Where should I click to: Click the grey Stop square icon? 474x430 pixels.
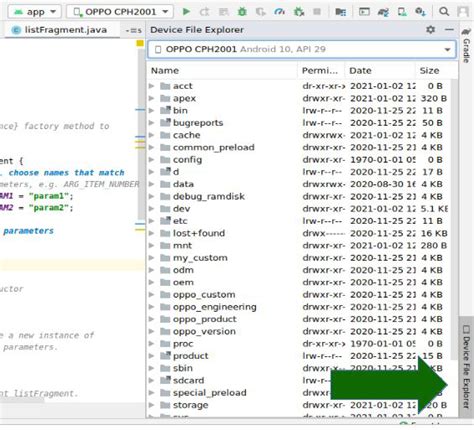[x=317, y=12]
